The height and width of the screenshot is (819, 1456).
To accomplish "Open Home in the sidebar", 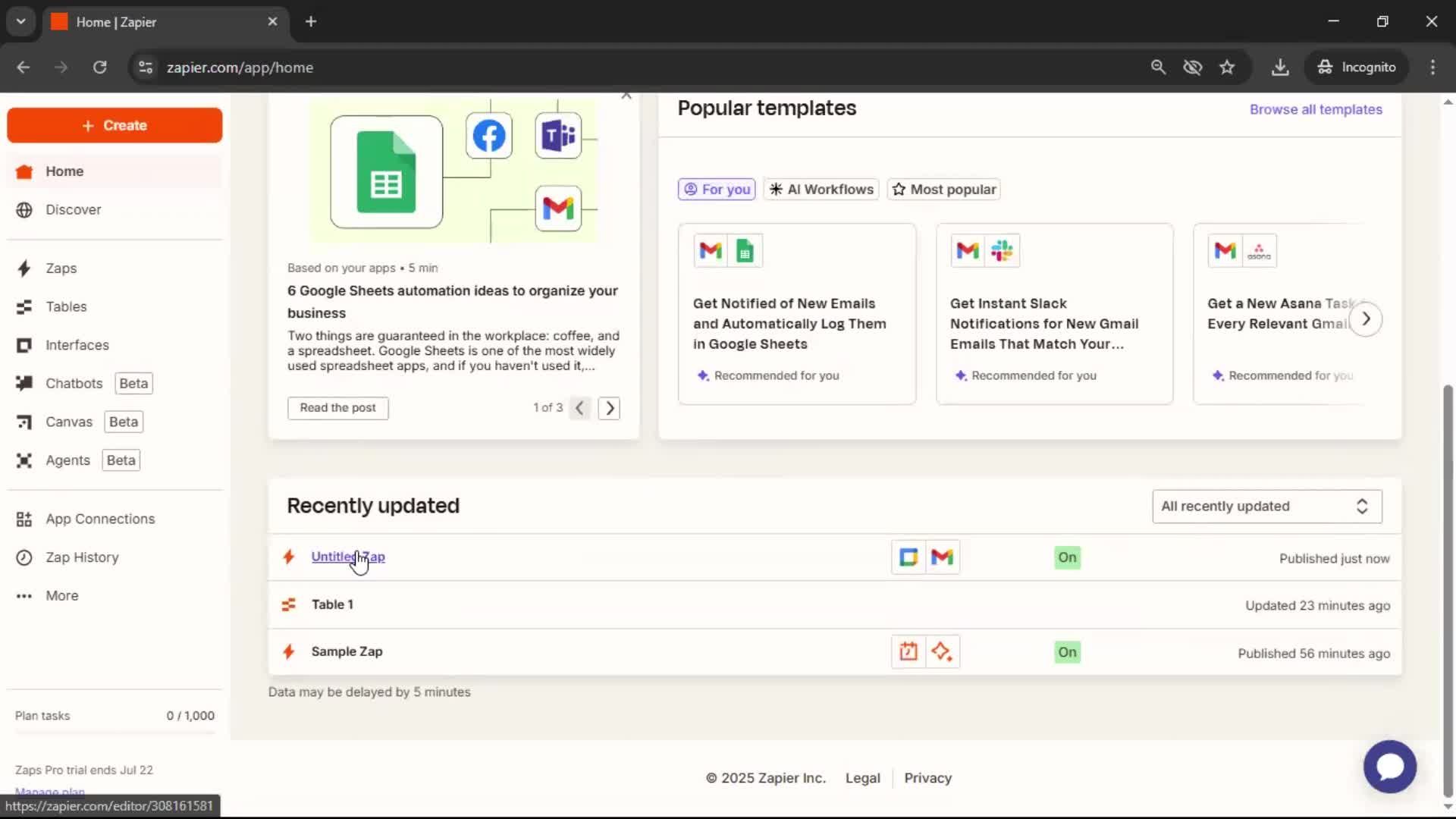I will point(115,171).
